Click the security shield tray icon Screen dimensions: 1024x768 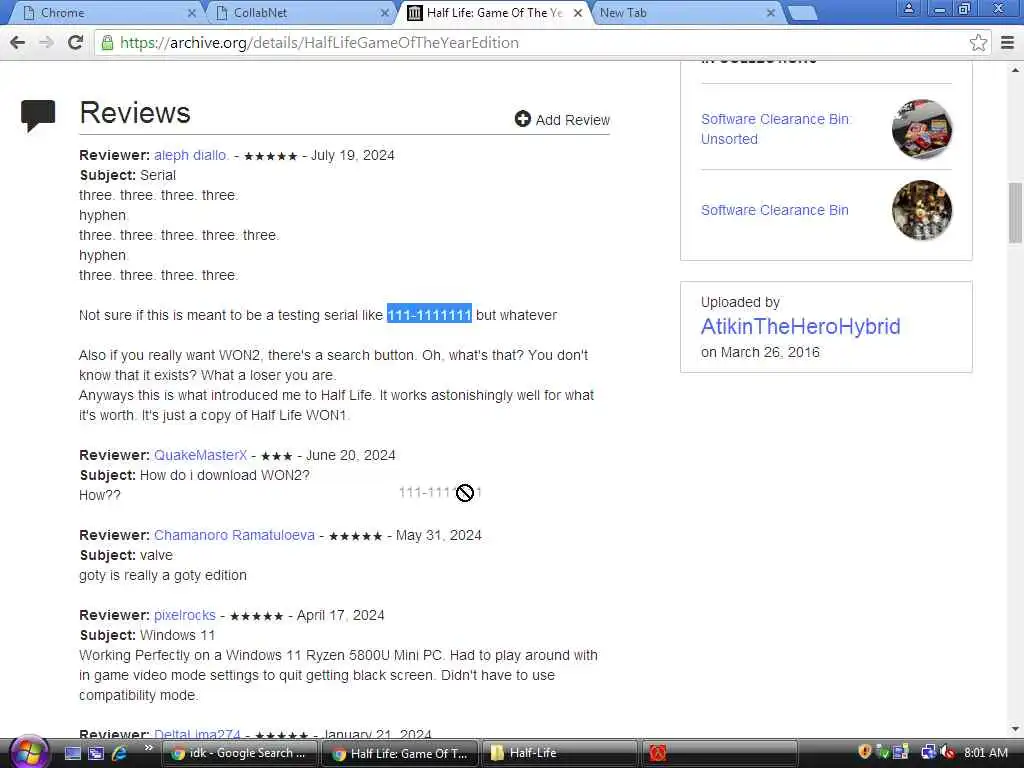tap(865, 752)
